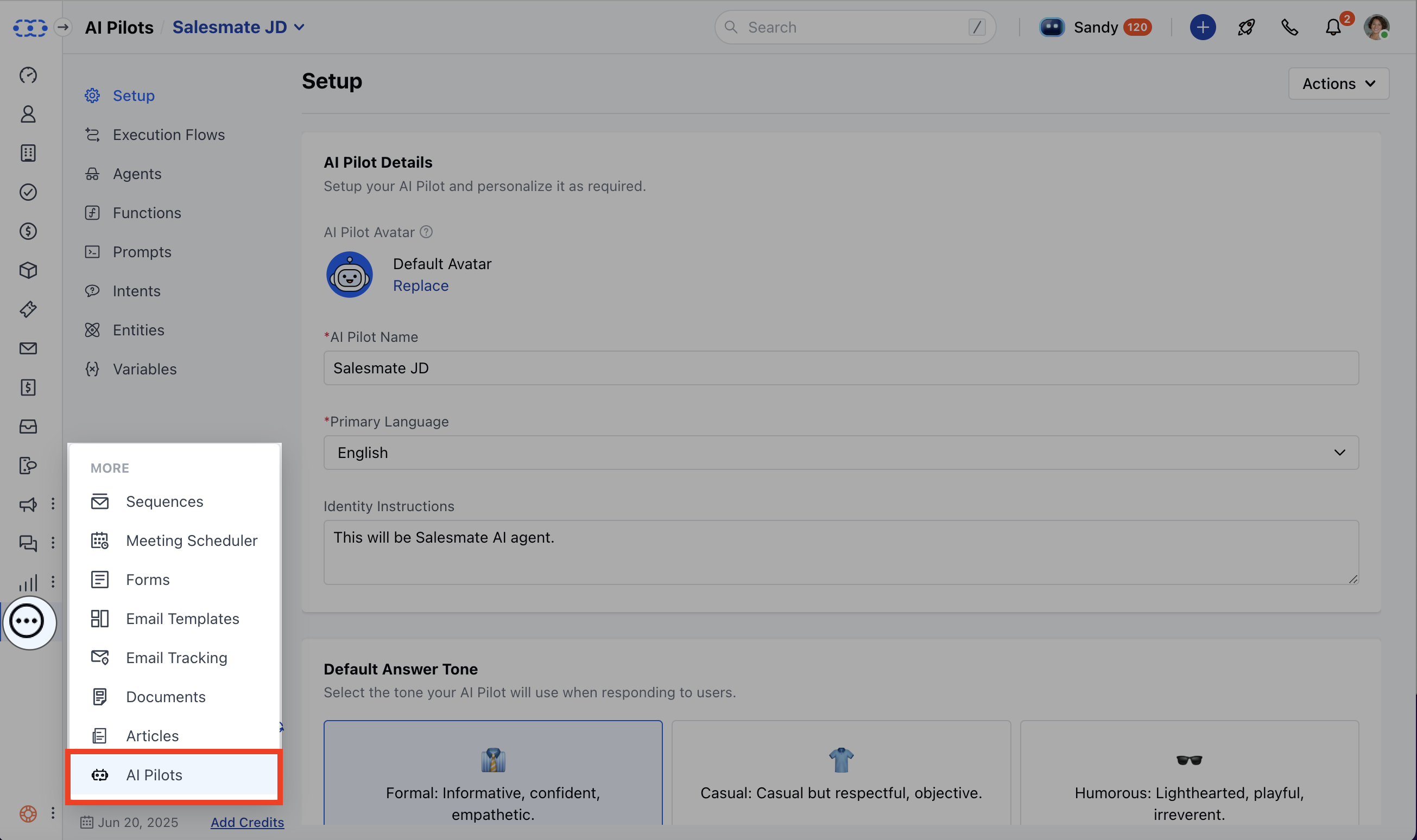The width and height of the screenshot is (1417, 840).
Task: Select the Humorous answer tone card
Action: (1190, 773)
